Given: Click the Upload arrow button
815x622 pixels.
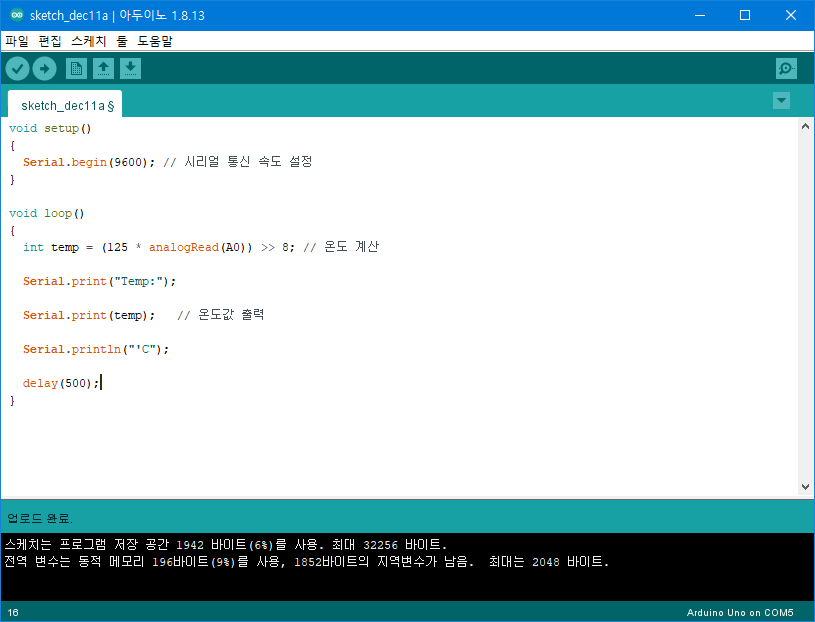Looking at the screenshot, I should click(45, 69).
